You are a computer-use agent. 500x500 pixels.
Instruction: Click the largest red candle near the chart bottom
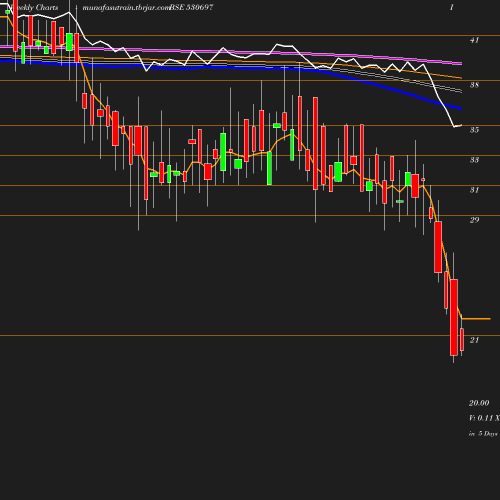[x=454, y=317]
